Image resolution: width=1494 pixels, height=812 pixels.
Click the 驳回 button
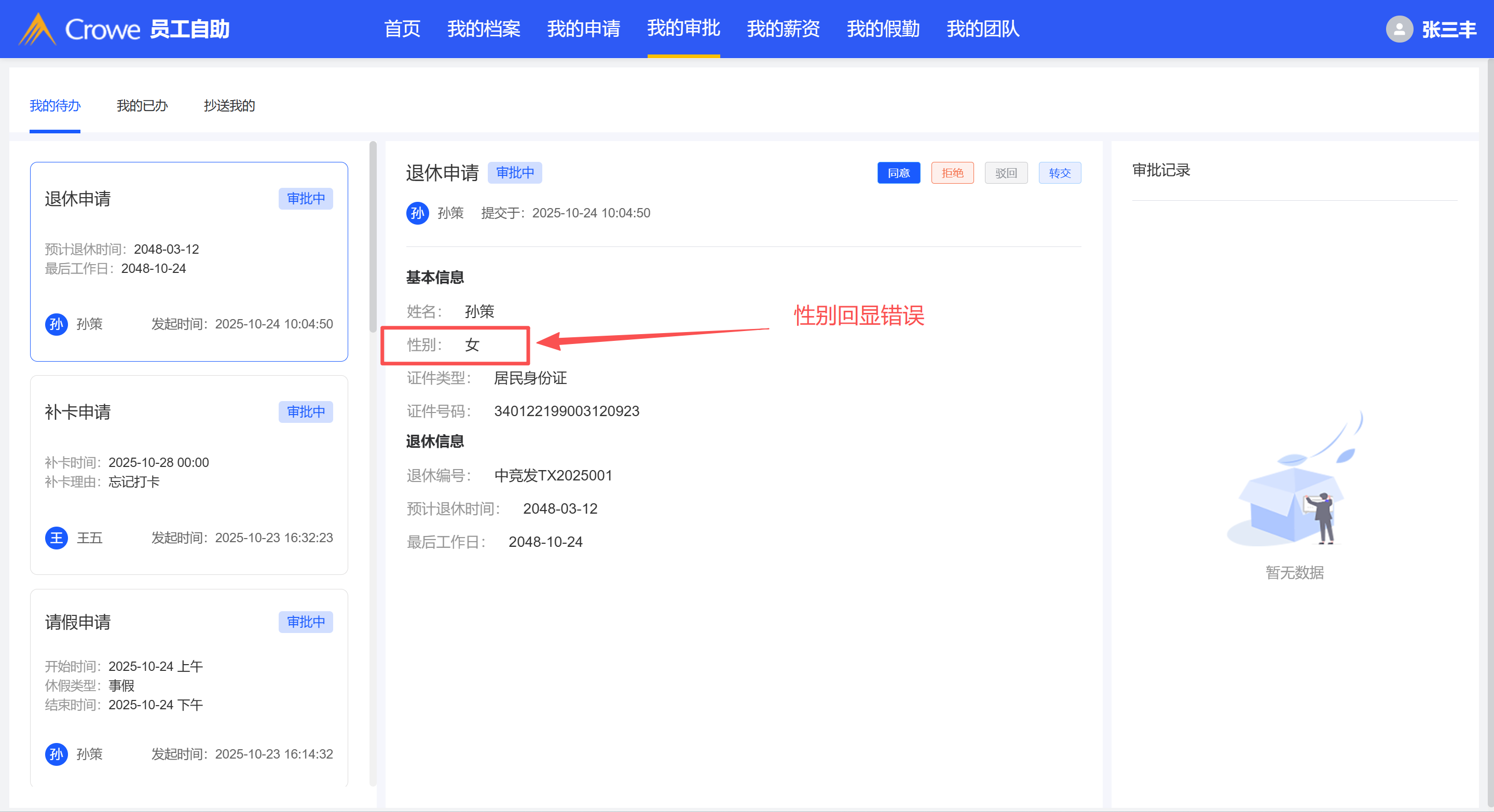[1006, 173]
